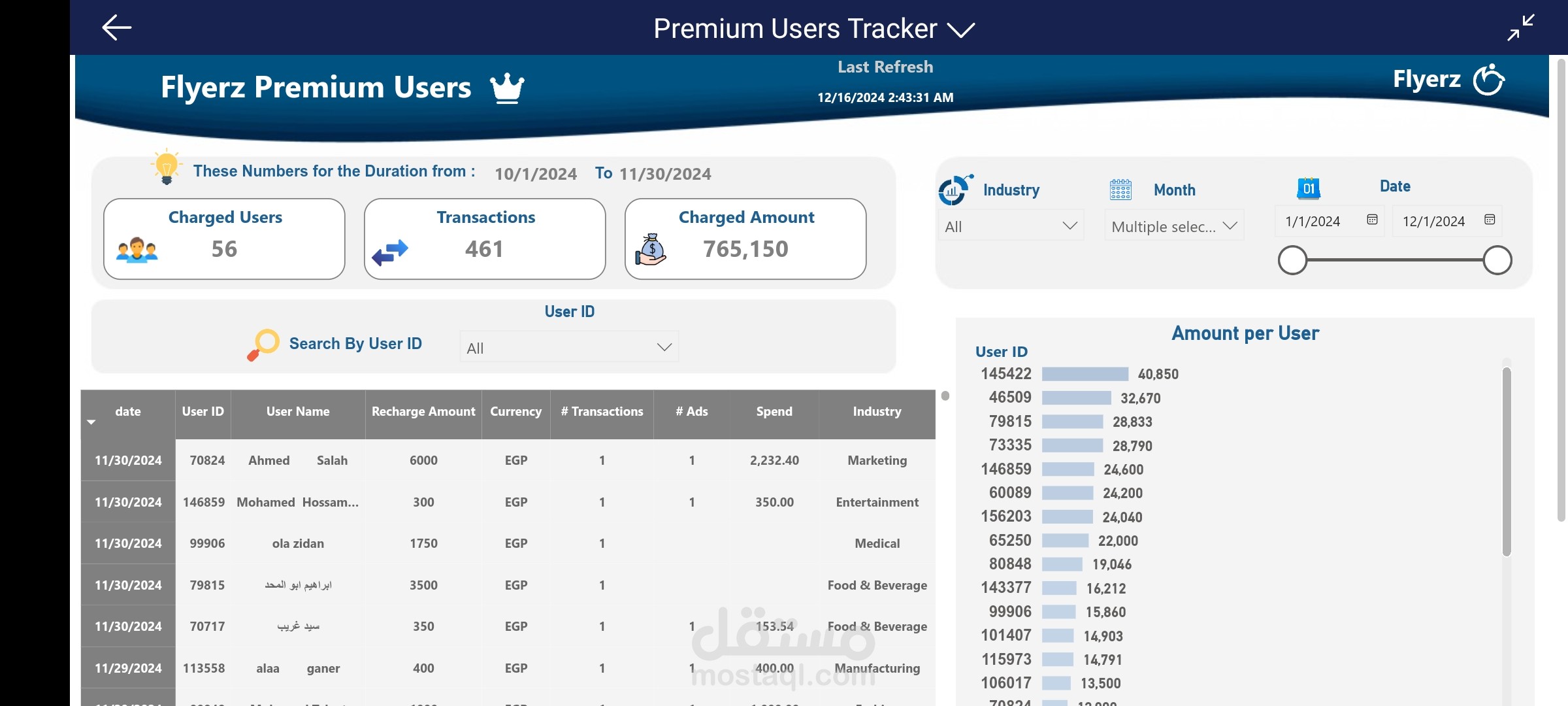Open calendar picker for end date 12/1/2024
This screenshot has width=1568, height=706.
click(x=1490, y=220)
